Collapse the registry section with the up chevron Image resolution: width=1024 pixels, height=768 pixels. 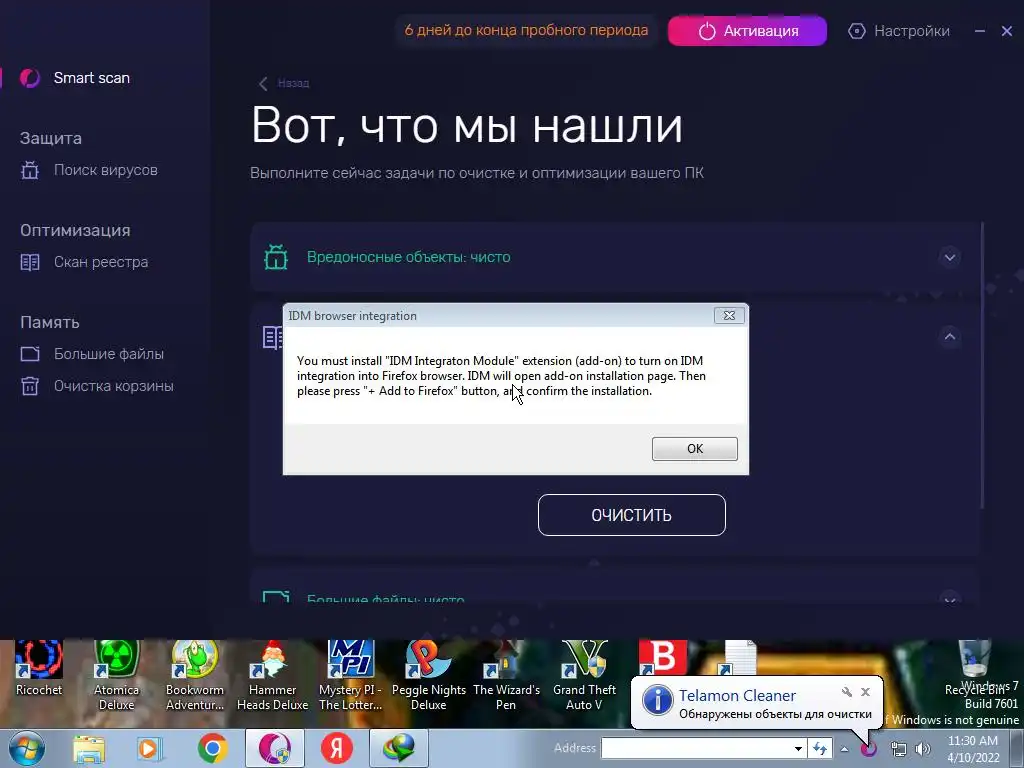950,337
